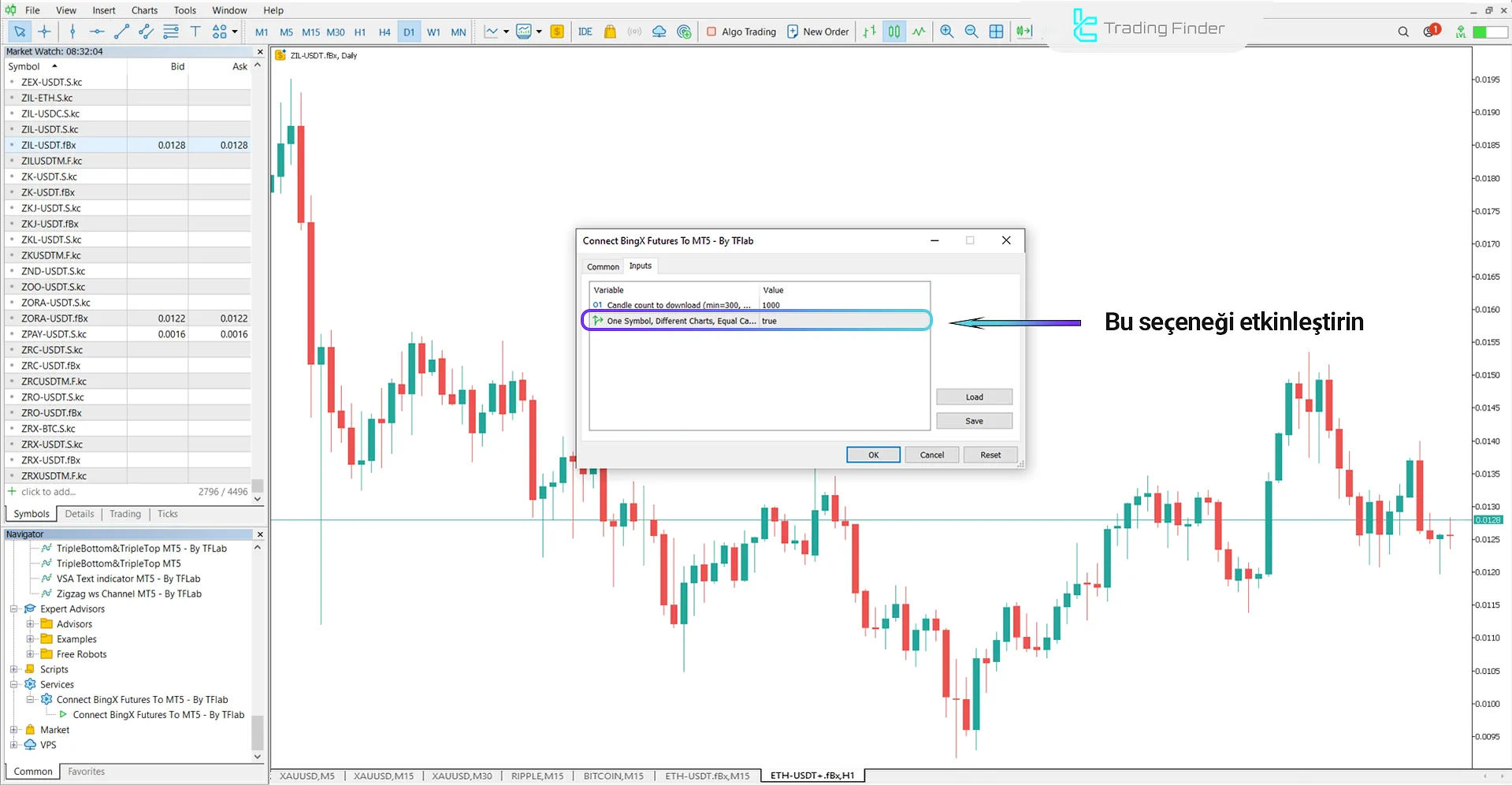Screen dimensions: 1512x785
Task: Open the Charts menu
Action: pyautogui.click(x=144, y=10)
